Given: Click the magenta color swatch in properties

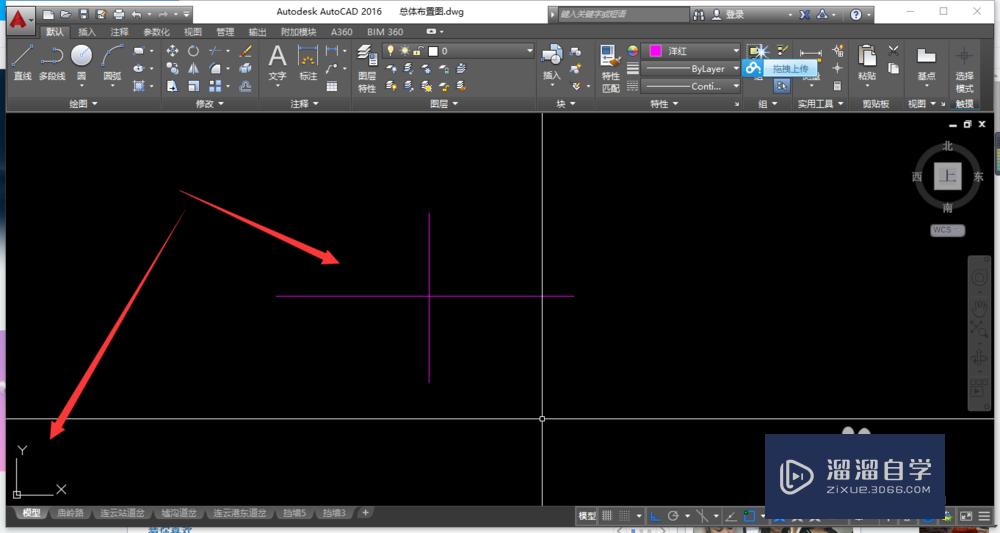Looking at the screenshot, I should tap(655, 50).
